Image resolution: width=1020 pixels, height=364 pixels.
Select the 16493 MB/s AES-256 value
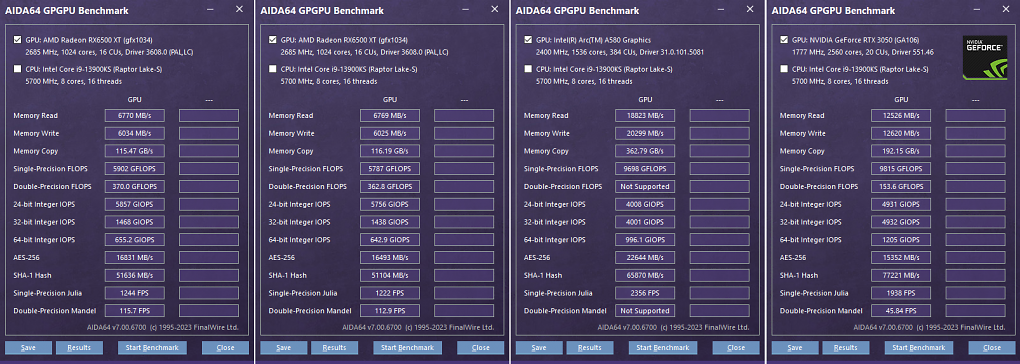(x=390, y=257)
